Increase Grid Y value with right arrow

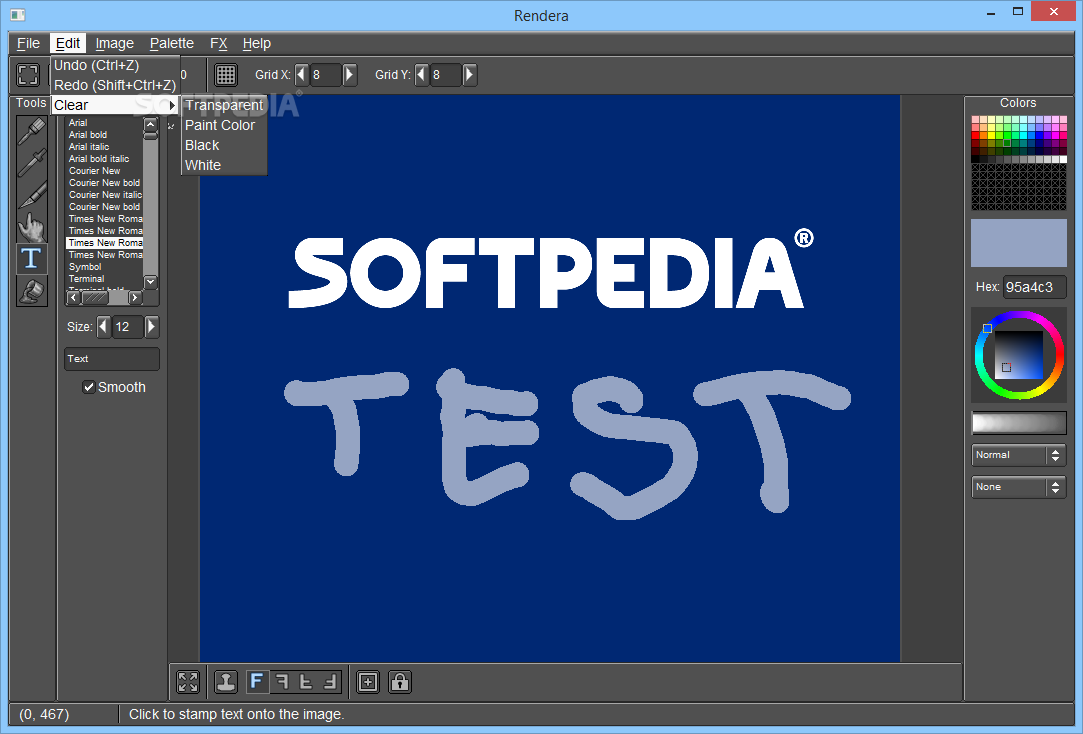[470, 75]
